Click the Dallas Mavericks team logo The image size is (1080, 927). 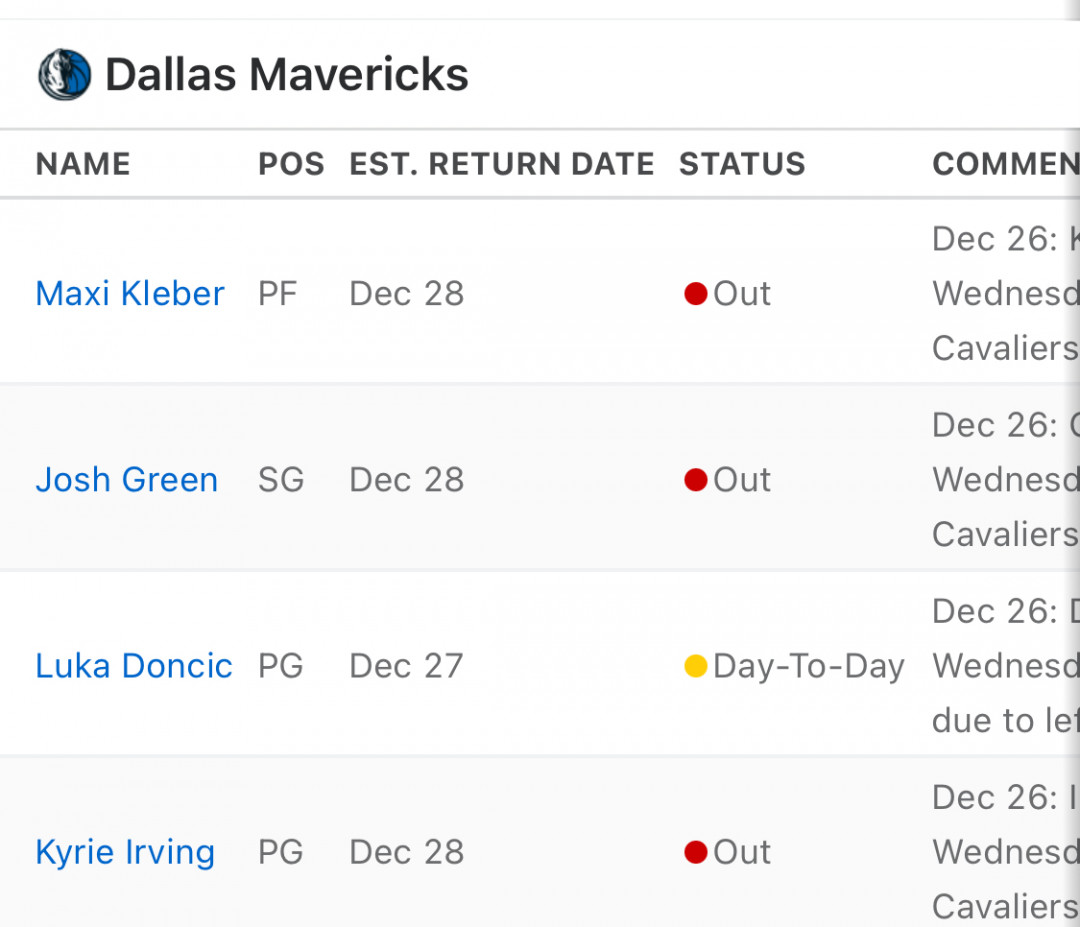point(64,74)
